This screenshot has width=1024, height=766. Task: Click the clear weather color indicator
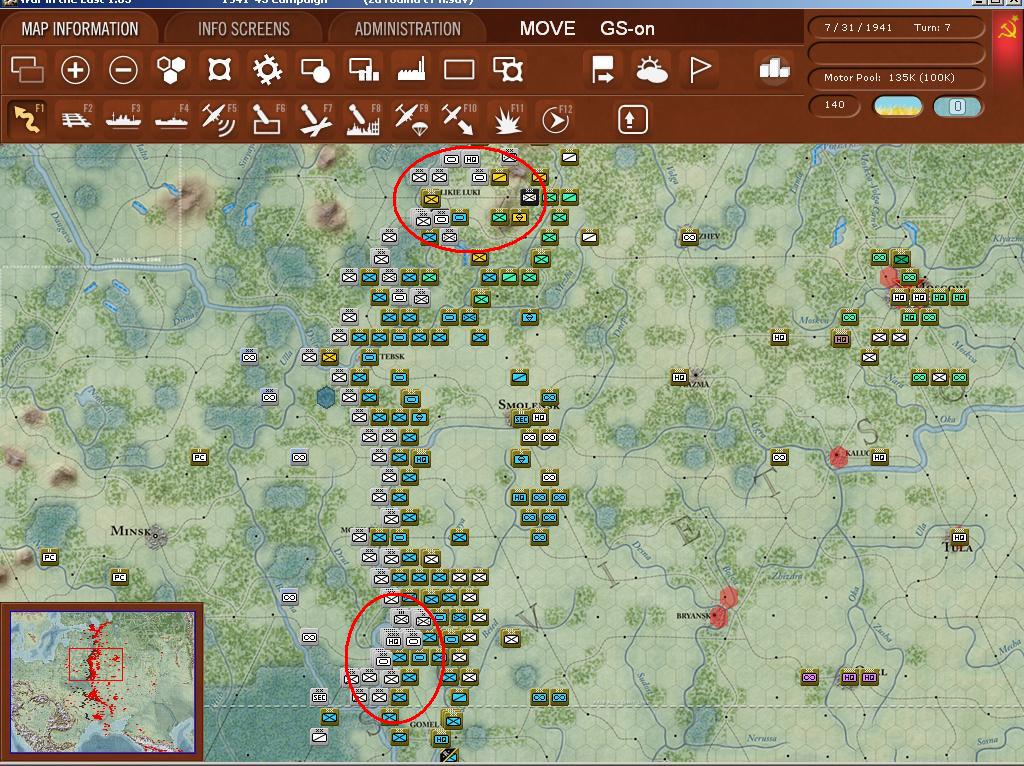point(898,106)
